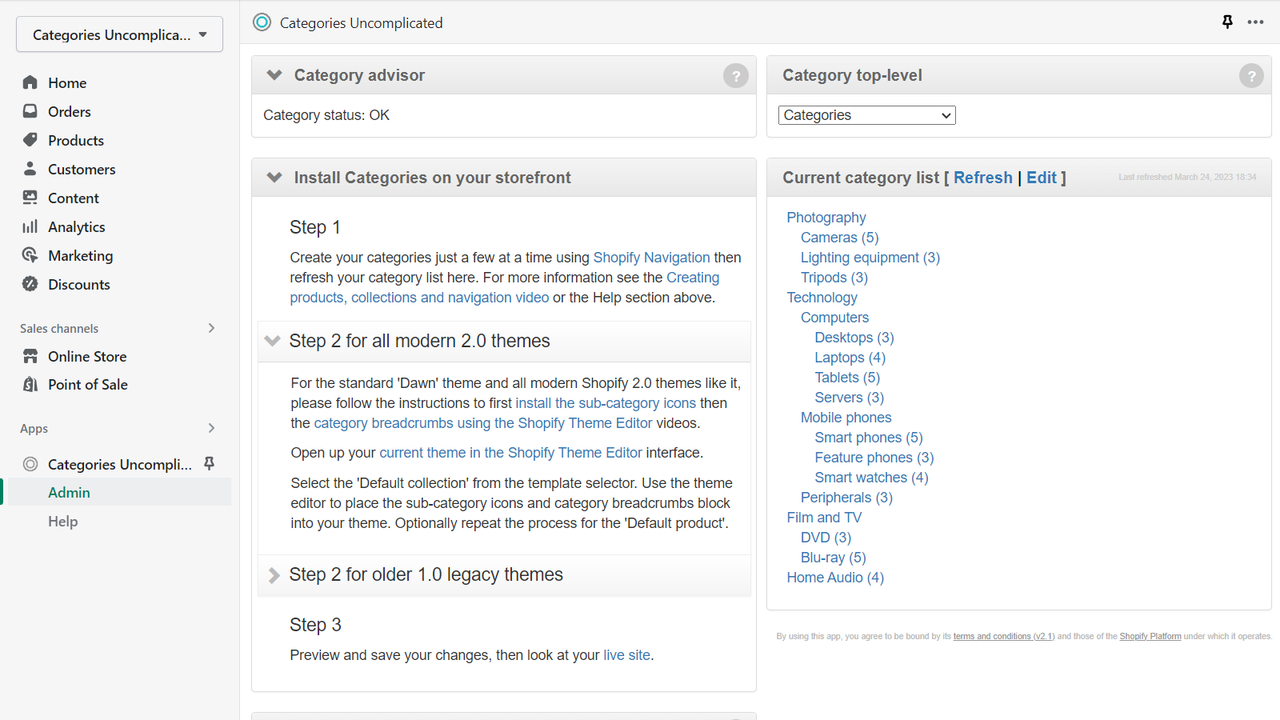Open Servers (3) category
The width and height of the screenshot is (1280, 720).
click(x=849, y=397)
